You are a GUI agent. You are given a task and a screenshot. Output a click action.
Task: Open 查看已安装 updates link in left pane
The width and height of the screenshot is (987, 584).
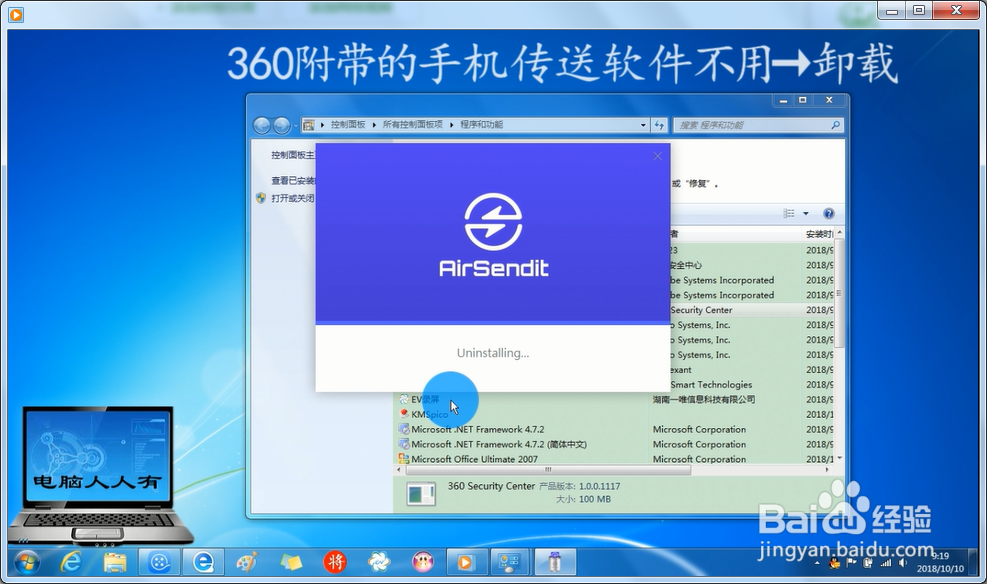[293, 181]
